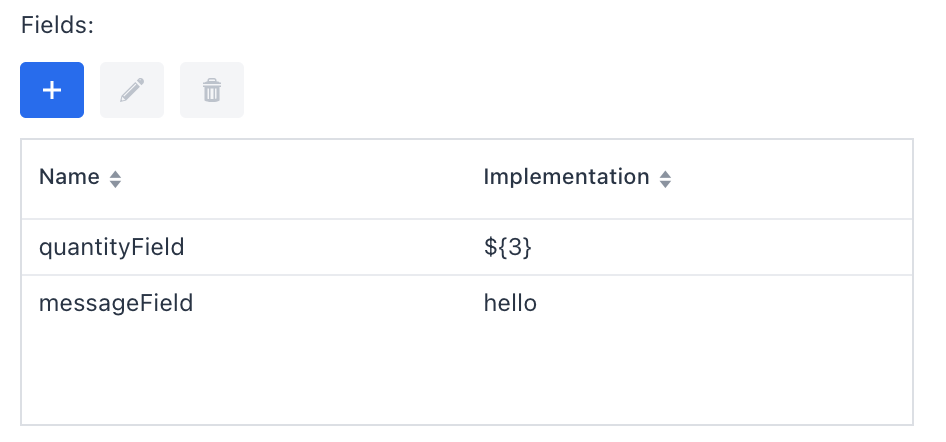Click the sort icon beside Name
Image resolution: width=946 pixels, height=442 pixels.
tap(115, 179)
